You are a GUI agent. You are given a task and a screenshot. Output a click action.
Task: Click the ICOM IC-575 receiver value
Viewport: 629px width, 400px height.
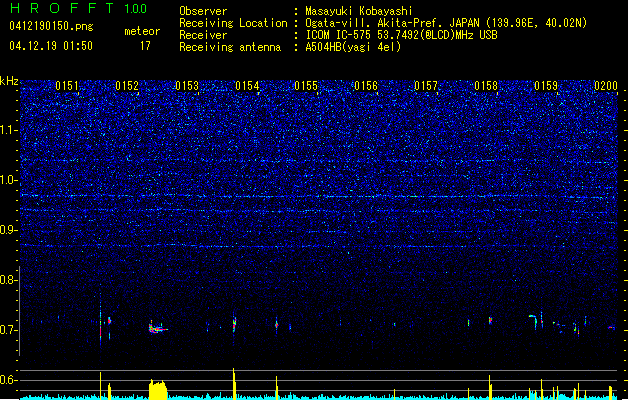point(401,35)
